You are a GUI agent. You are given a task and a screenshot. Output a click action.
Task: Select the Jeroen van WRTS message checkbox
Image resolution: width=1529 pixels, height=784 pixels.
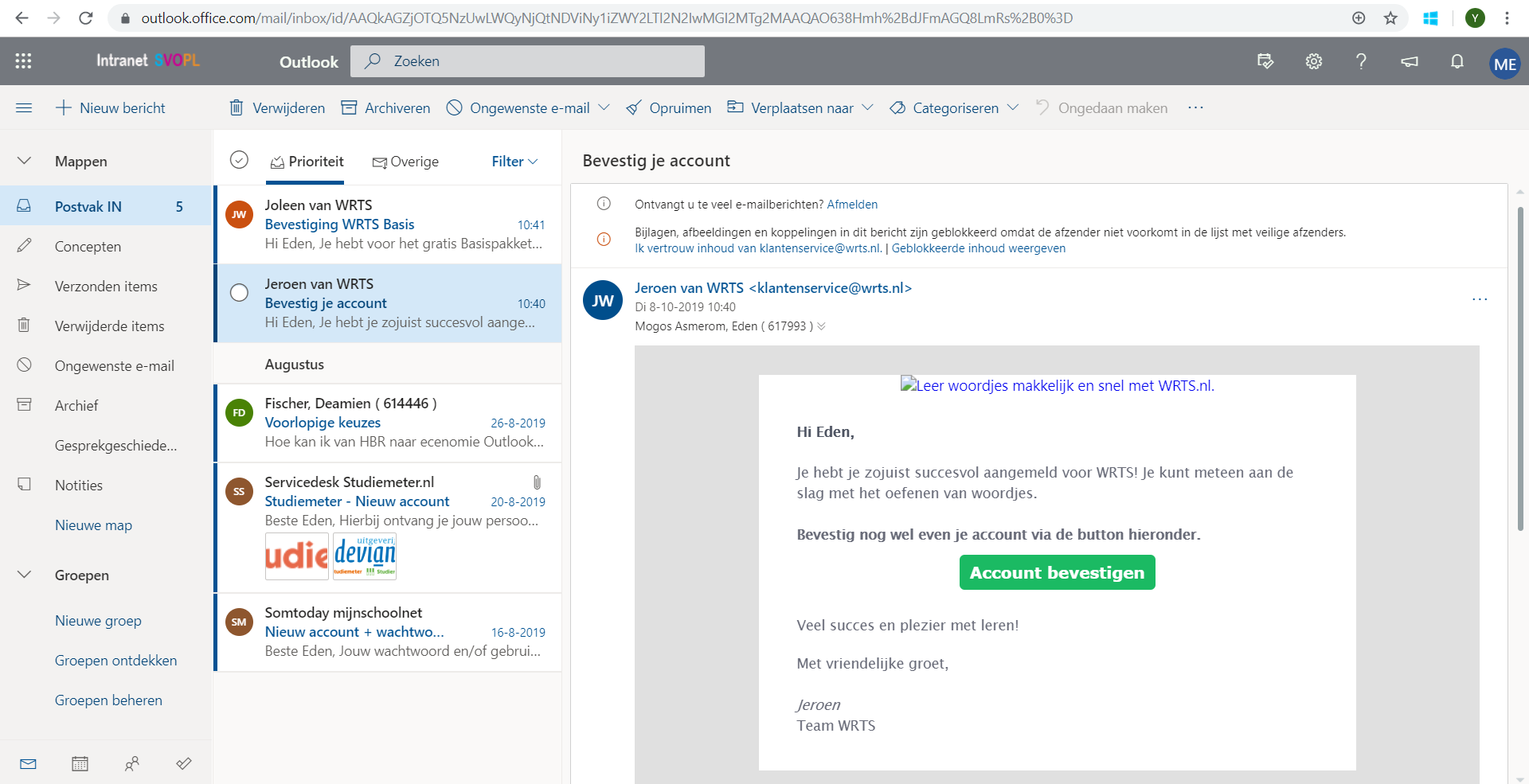coord(239,292)
